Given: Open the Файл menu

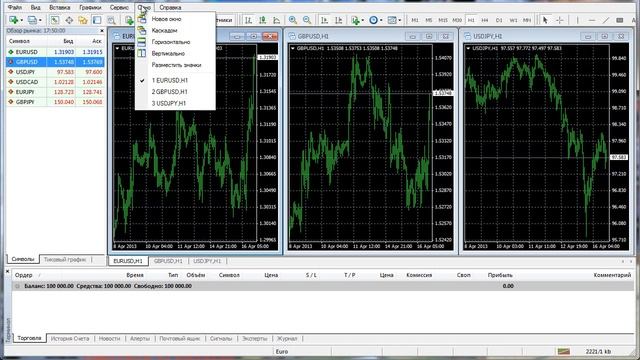Looking at the screenshot, I should (x=15, y=7).
